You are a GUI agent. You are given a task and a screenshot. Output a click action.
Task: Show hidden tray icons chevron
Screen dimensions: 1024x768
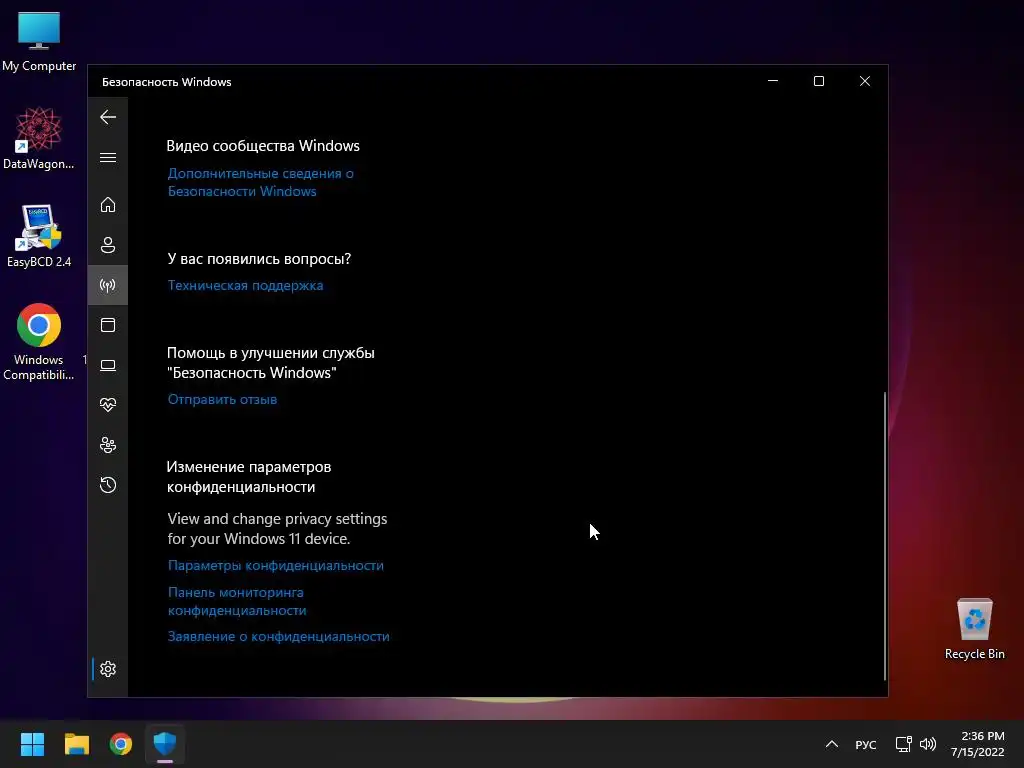click(x=832, y=744)
